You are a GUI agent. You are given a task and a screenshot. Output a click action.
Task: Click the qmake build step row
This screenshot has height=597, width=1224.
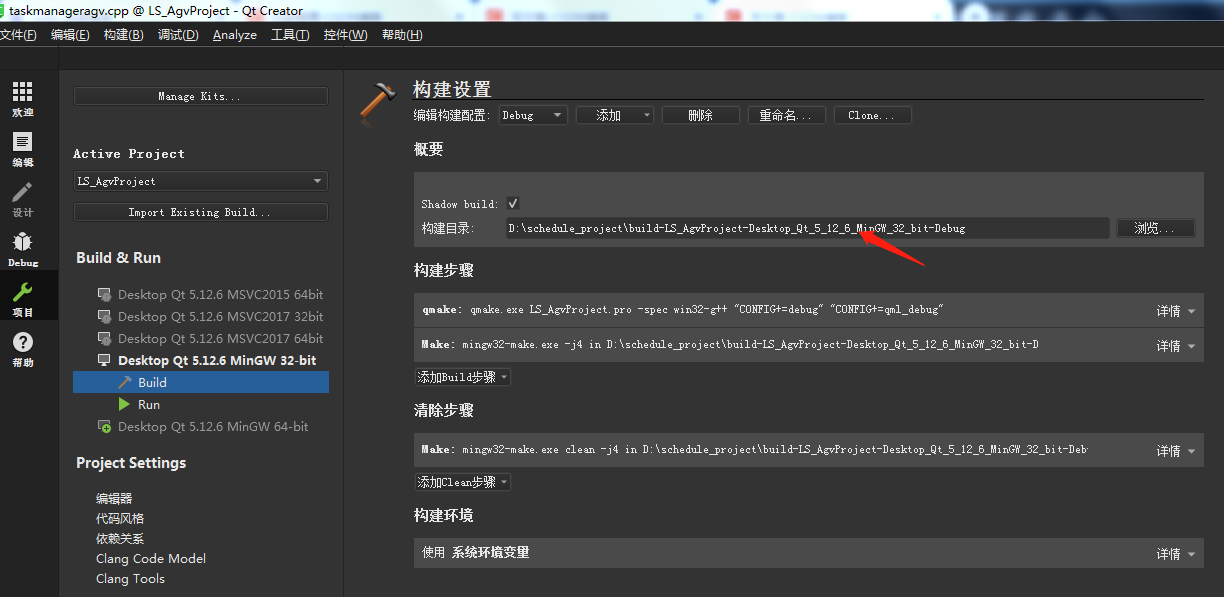pyautogui.click(x=809, y=310)
